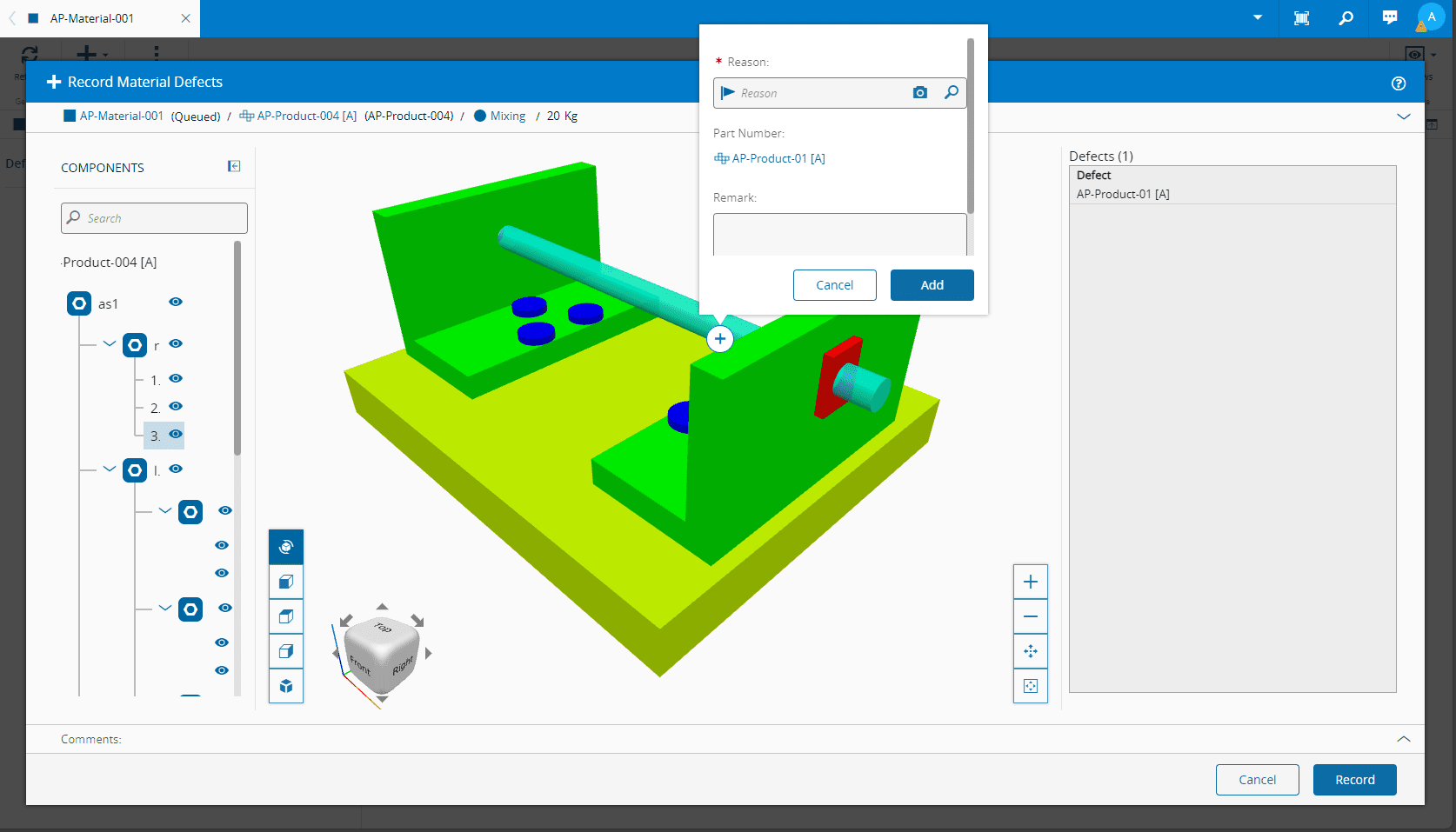Select tree item 1.
1456x832 pixels.
coord(156,380)
